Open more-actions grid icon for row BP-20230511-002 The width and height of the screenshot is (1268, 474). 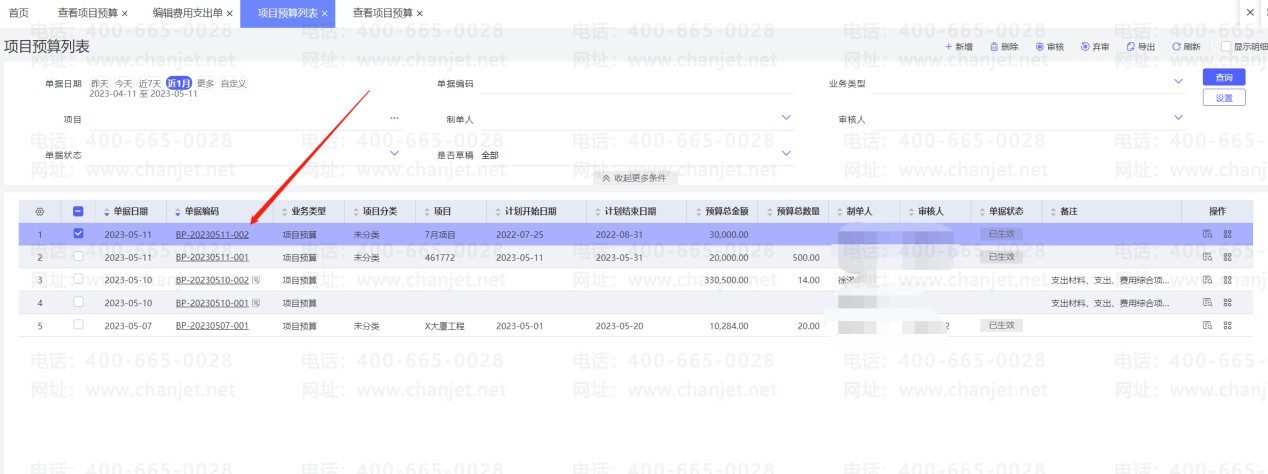(1227, 234)
